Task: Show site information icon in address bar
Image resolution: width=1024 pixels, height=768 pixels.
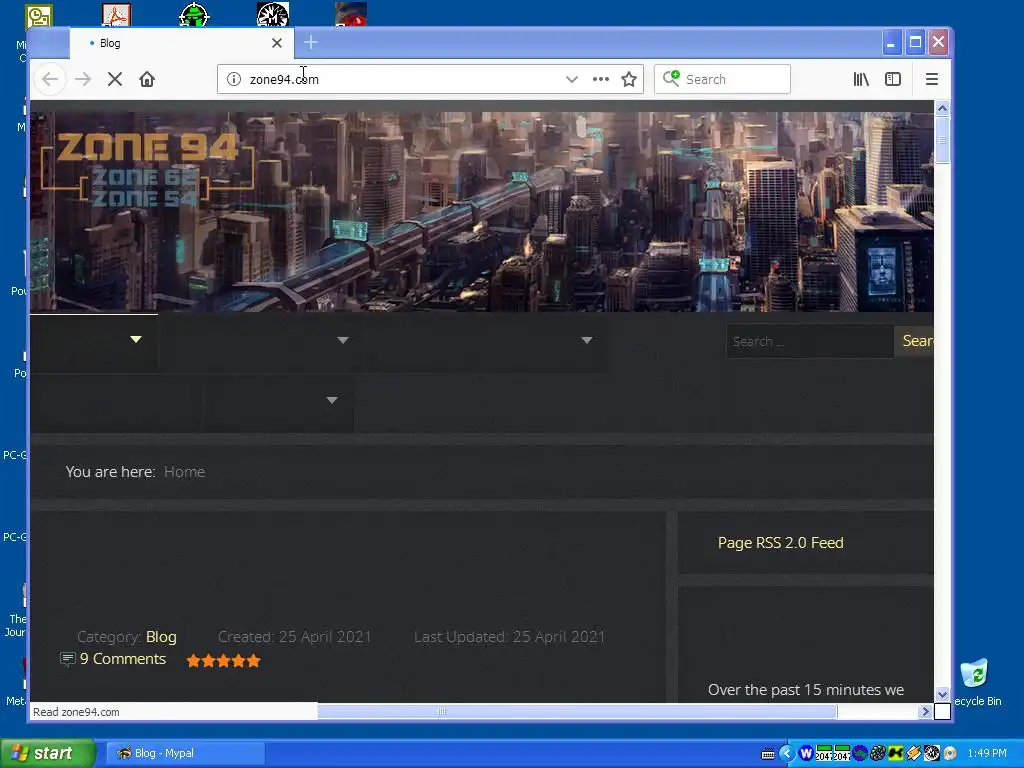Action: point(234,80)
